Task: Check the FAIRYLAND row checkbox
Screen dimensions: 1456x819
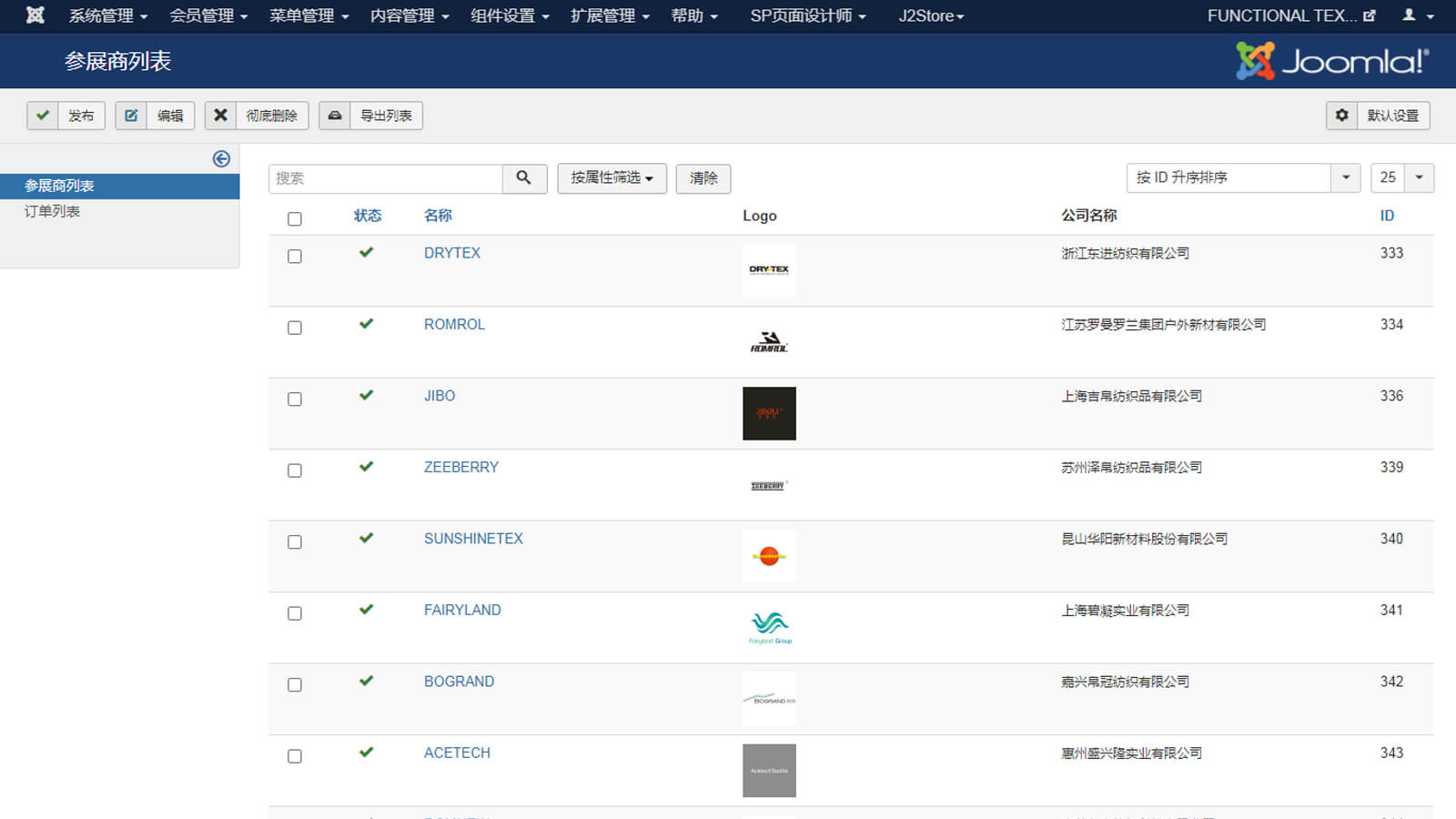Action: [295, 613]
